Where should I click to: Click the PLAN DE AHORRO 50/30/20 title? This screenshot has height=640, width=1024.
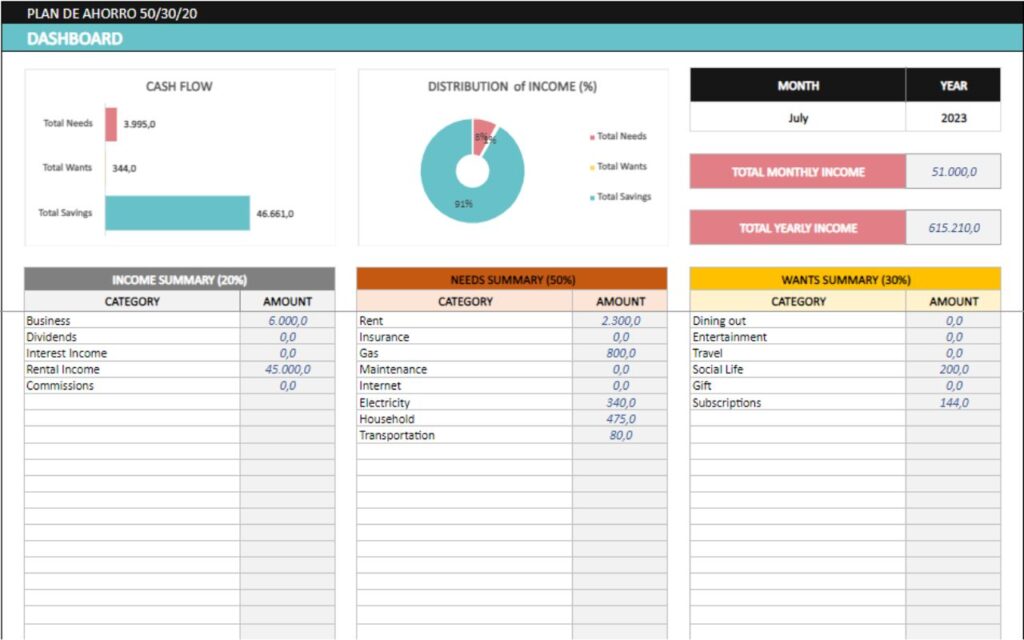tap(112, 13)
